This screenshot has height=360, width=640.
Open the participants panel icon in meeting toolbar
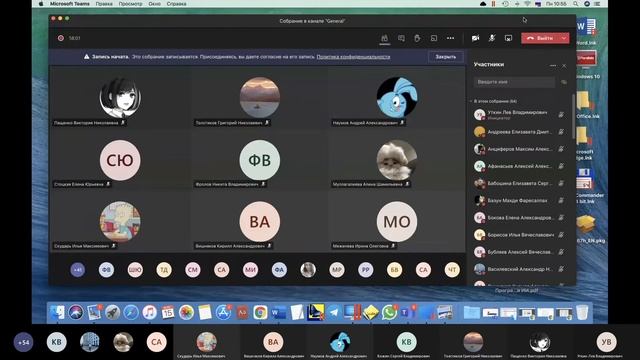[384, 38]
